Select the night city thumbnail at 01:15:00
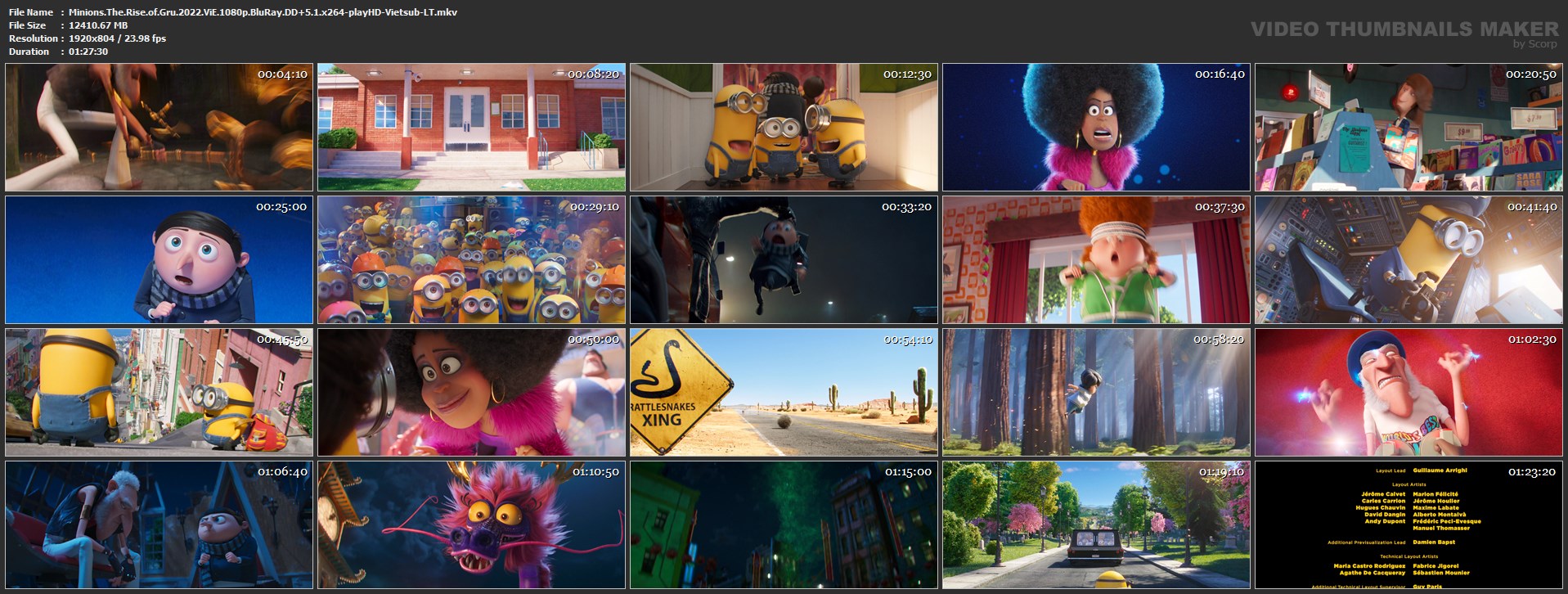 click(x=784, y=525)
